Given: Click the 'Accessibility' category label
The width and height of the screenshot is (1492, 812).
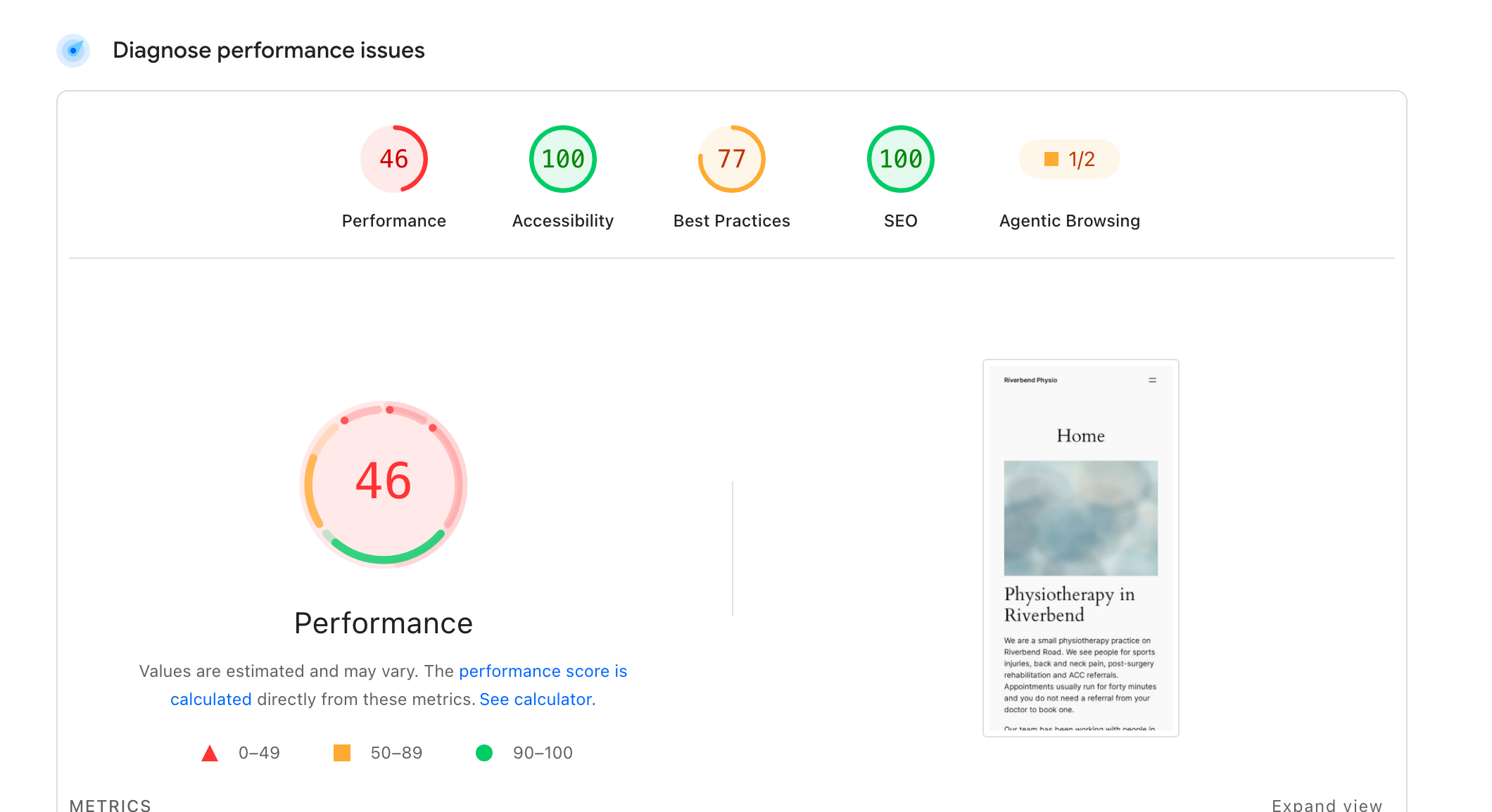Looking at the screenshot, I should point(563,221).
